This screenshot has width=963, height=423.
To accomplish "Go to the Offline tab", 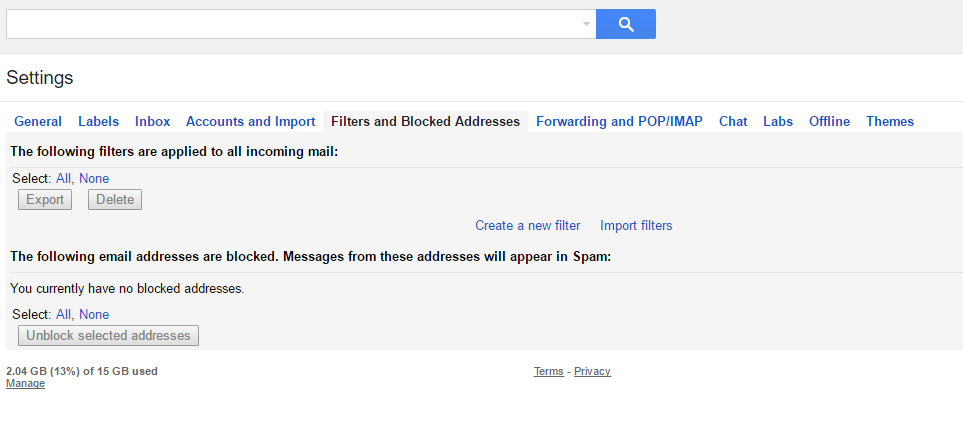I will click(829, 122).
